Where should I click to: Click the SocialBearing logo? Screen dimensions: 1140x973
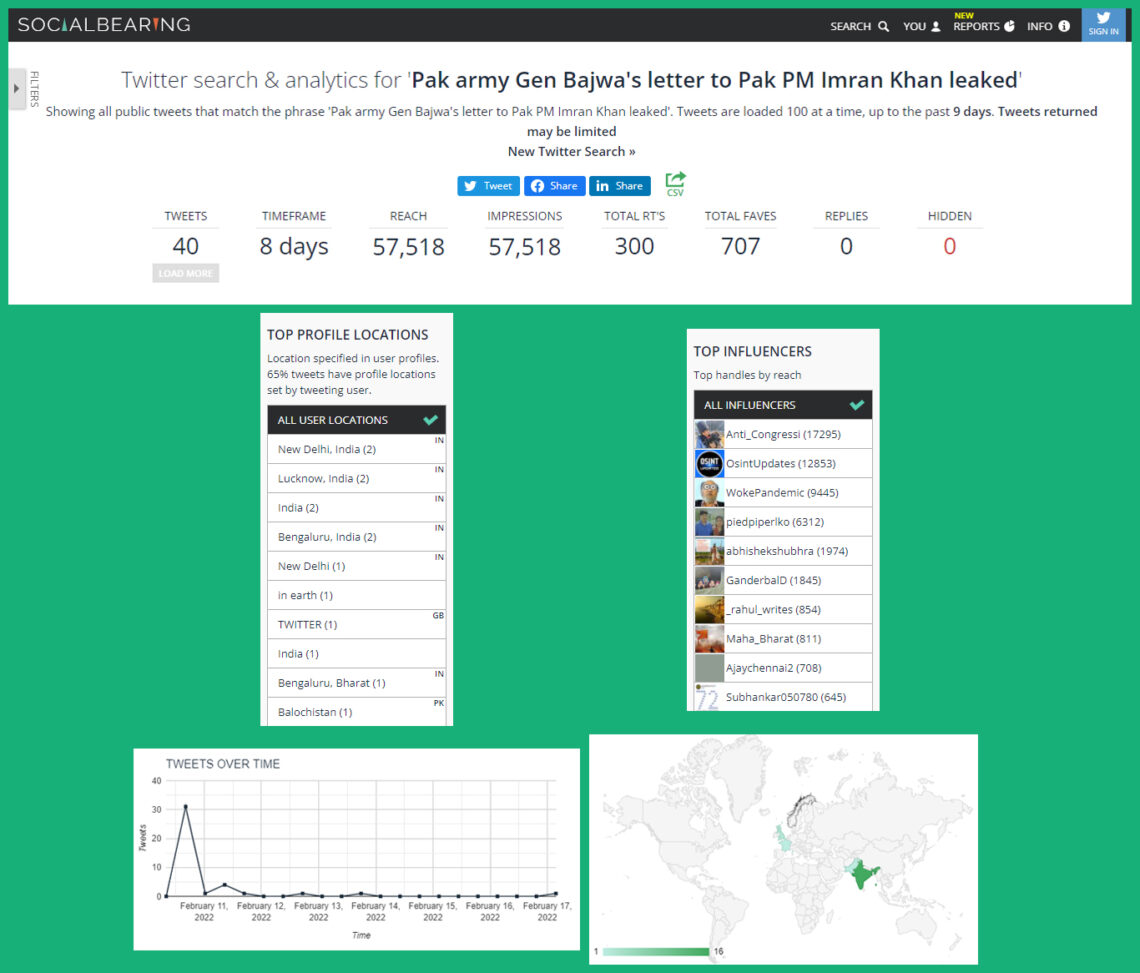pyautogui.click(x=104, y=25)
